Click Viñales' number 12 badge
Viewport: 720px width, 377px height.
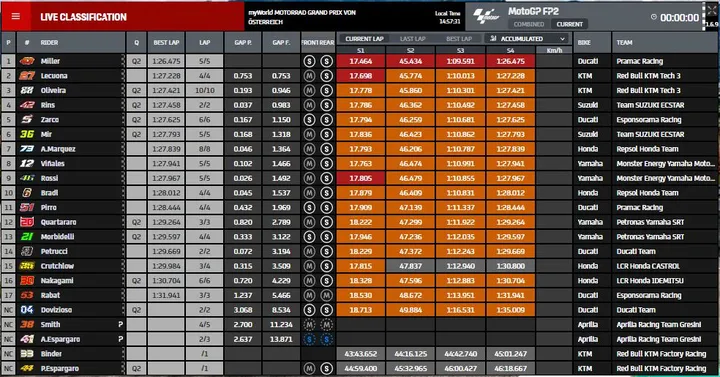click(27, 163)
